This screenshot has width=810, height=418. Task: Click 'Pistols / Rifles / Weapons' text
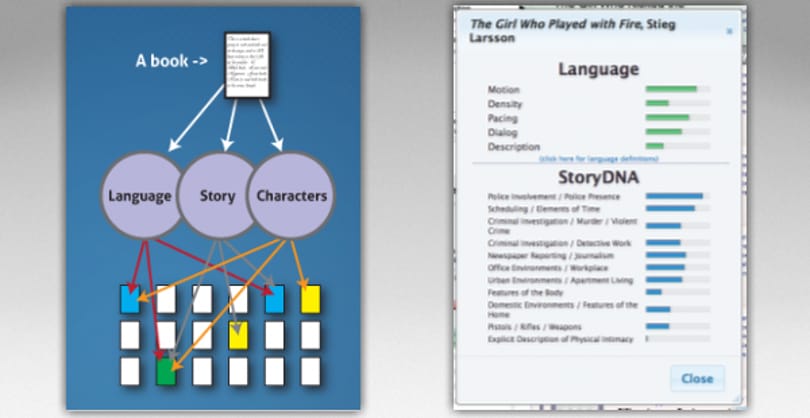tap(535, 327)
